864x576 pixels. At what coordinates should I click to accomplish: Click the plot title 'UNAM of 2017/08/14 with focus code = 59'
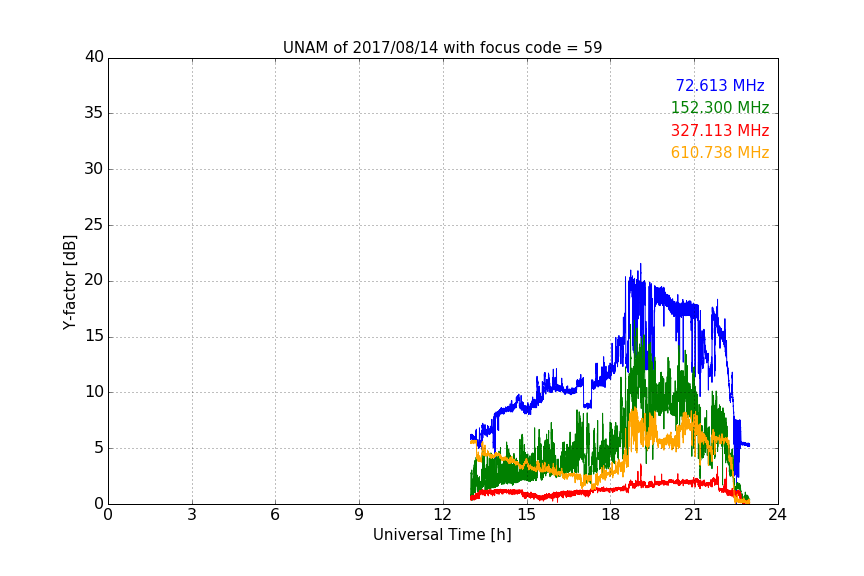tap(442, 48)
